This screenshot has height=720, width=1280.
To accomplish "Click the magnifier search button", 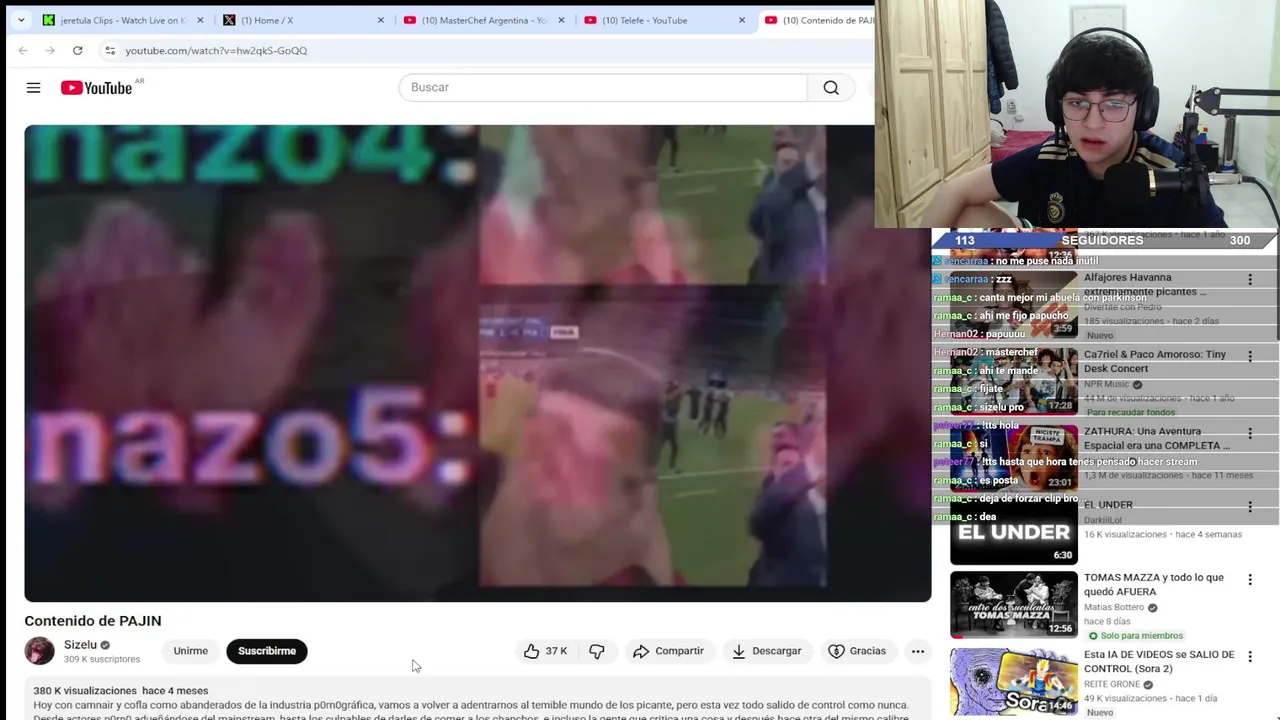I will [831, 88].
